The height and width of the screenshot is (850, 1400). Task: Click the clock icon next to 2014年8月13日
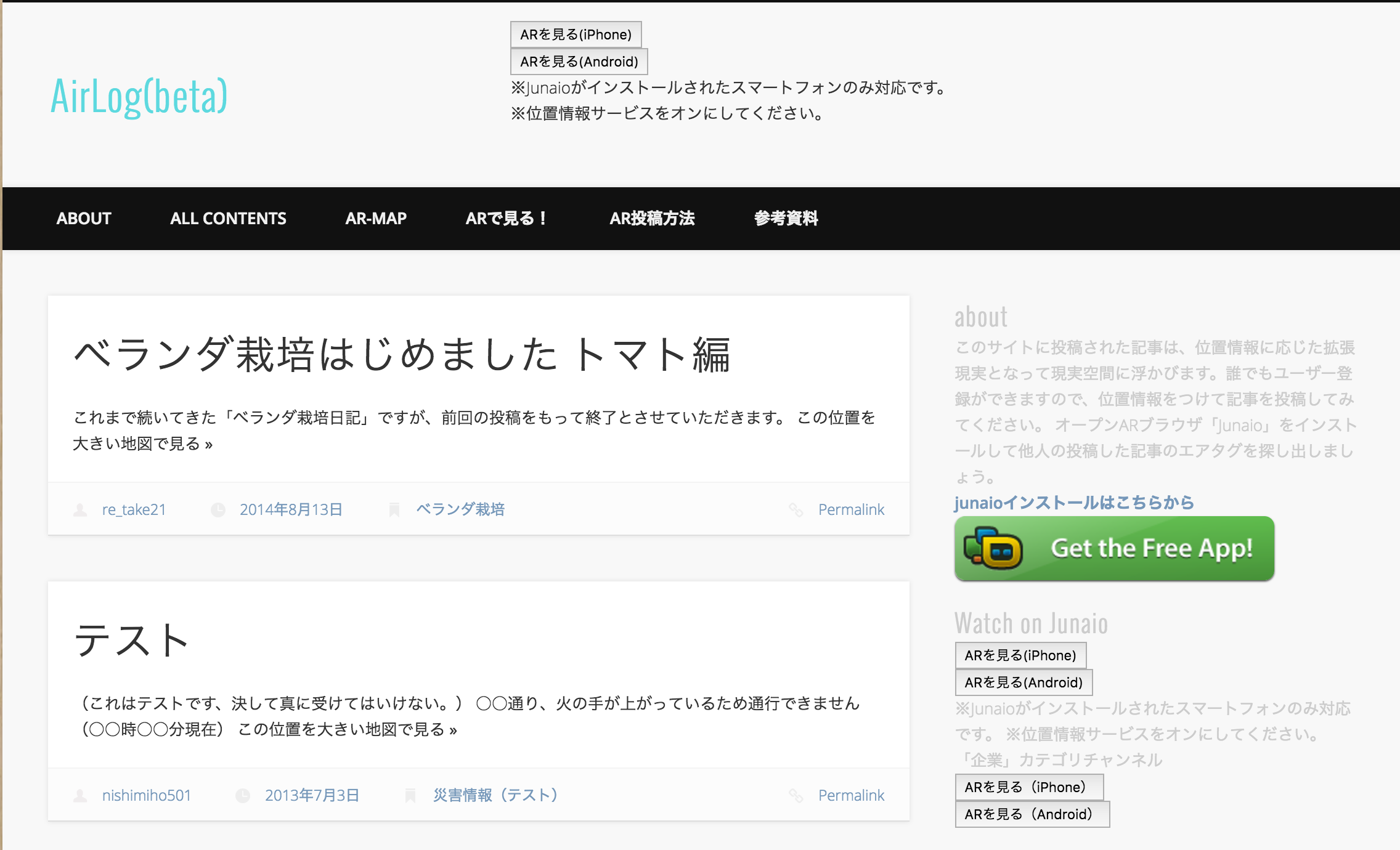(218, 510)
